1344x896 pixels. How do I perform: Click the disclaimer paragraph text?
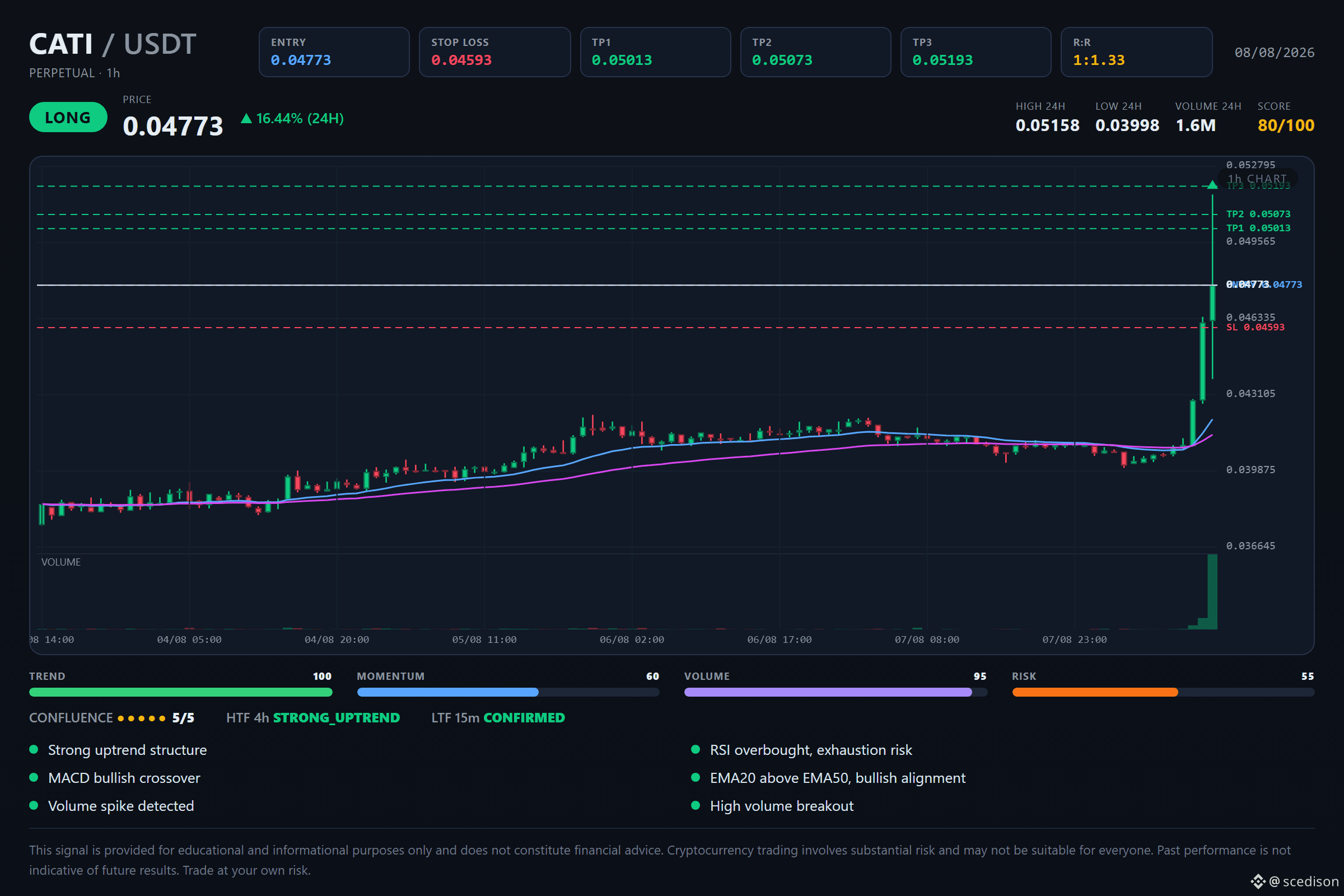(x=660, y=860)
